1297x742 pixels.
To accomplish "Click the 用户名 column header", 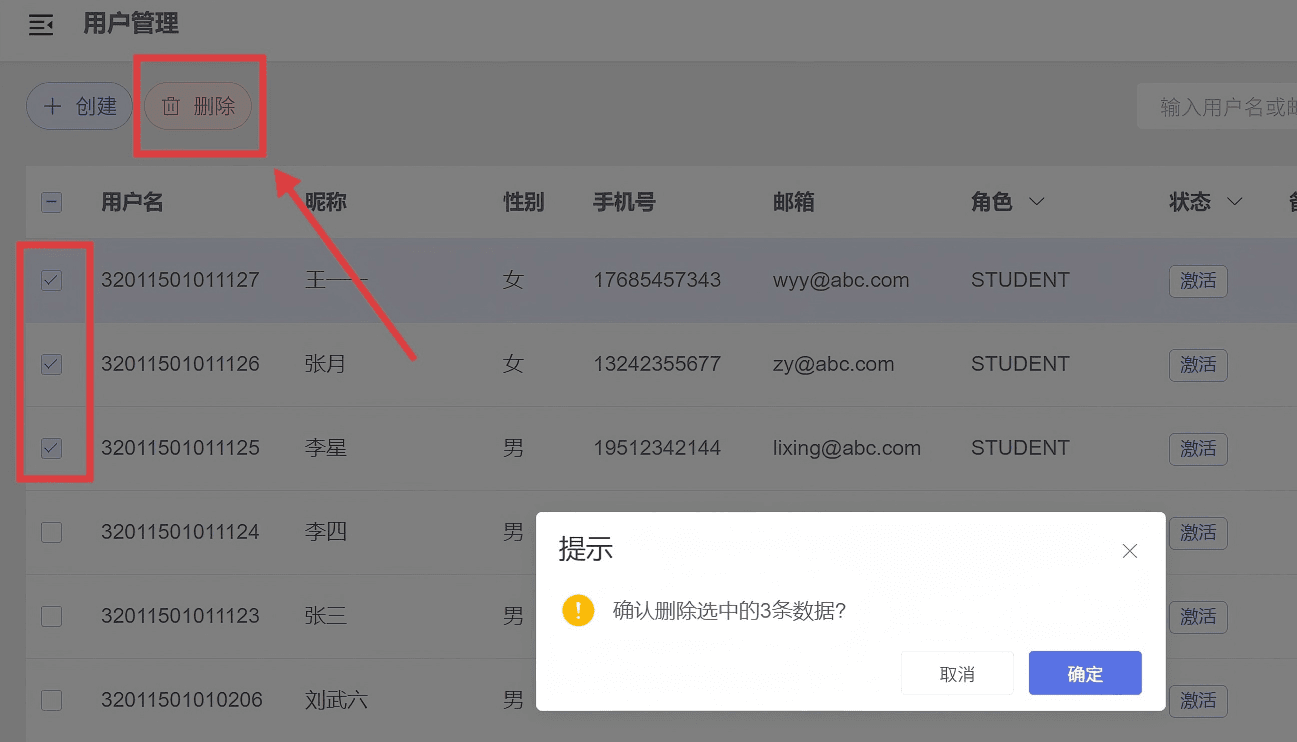I will tap(132, 202).
